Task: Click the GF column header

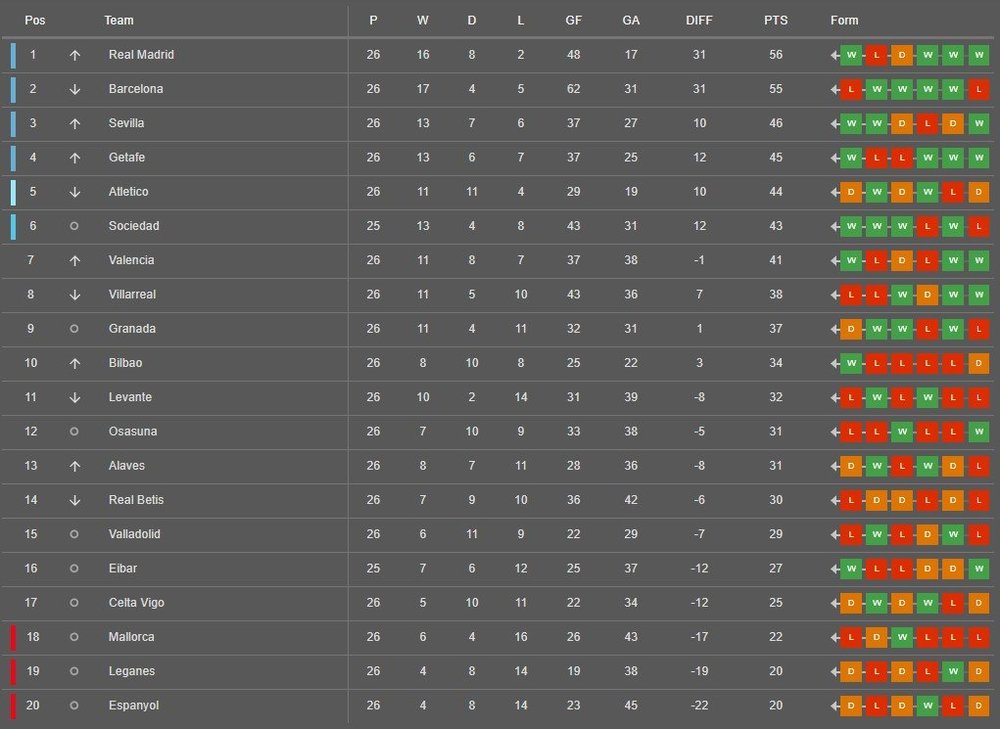Action: [573, 20]
